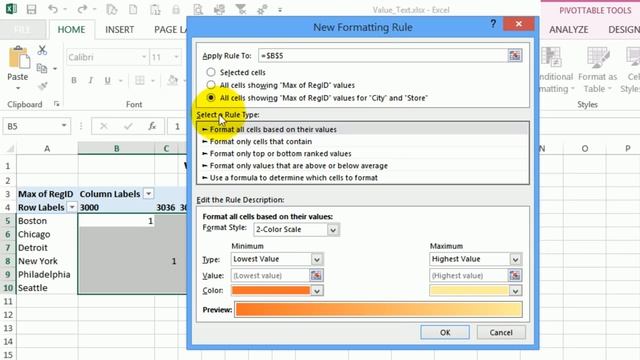
Task: Click the Save icon in quick access toolbar
Action: [x=31, y=9]
